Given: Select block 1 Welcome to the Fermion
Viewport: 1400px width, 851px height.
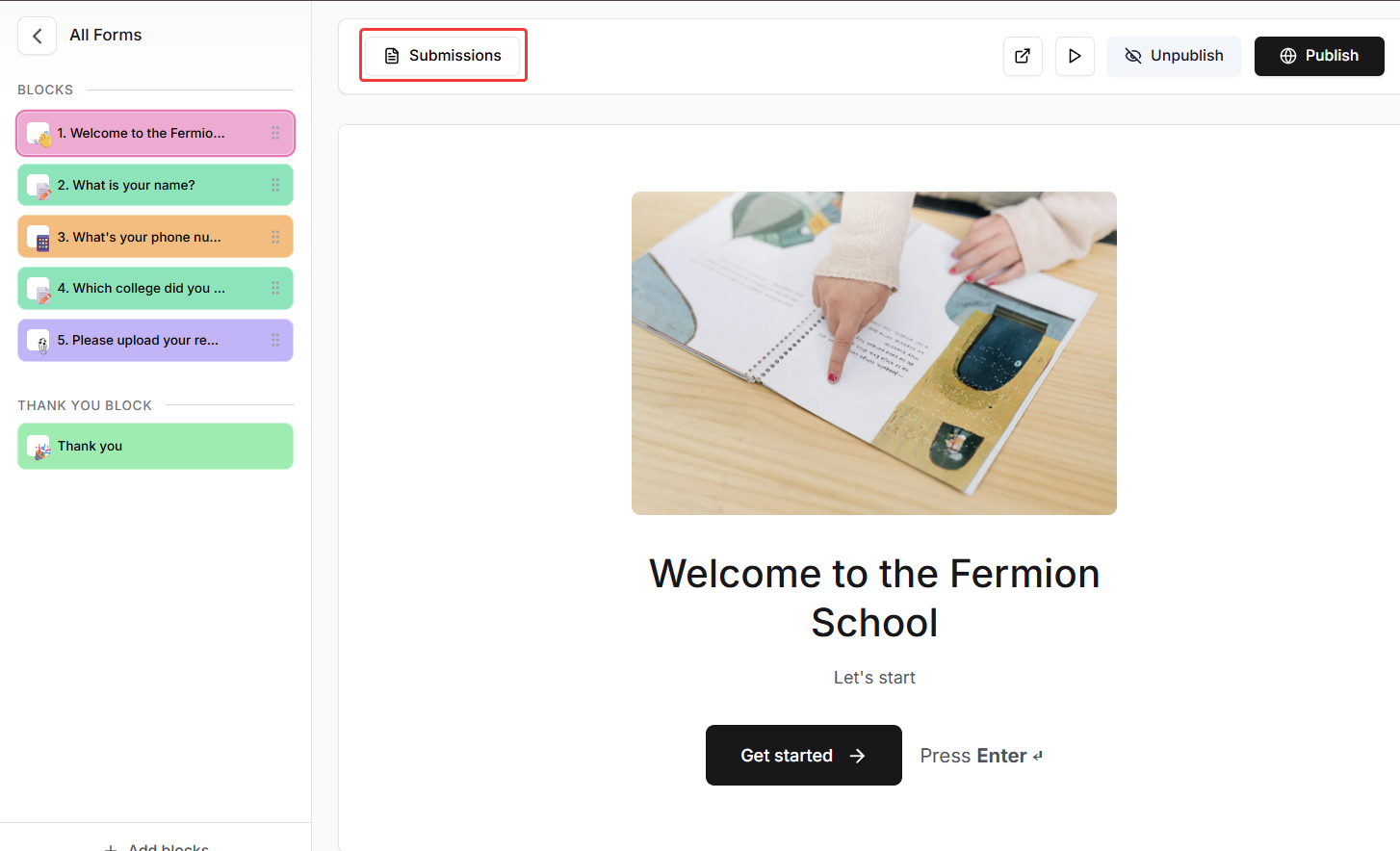Looking at the screenshot, I should tap(144, 134).
